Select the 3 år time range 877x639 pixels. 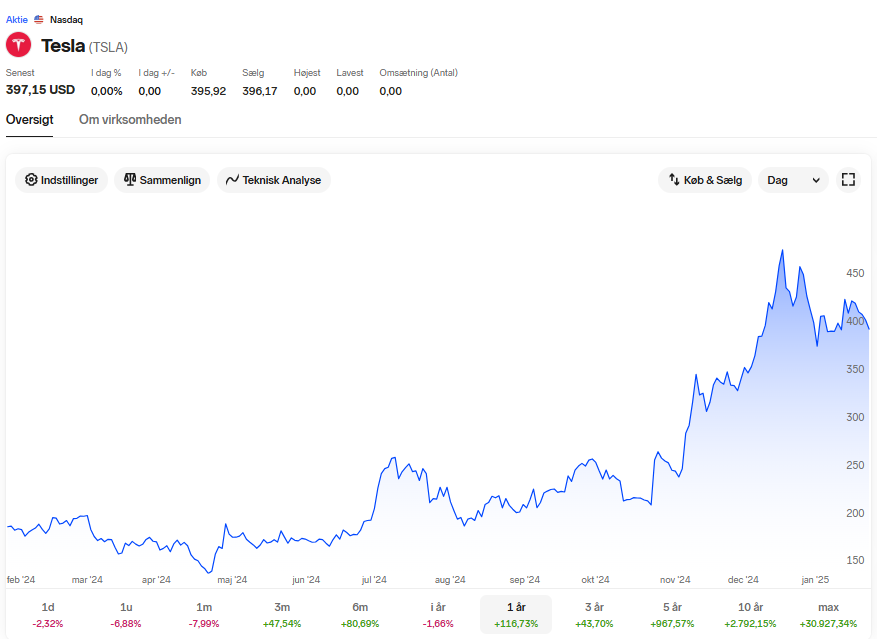[594, 614]
